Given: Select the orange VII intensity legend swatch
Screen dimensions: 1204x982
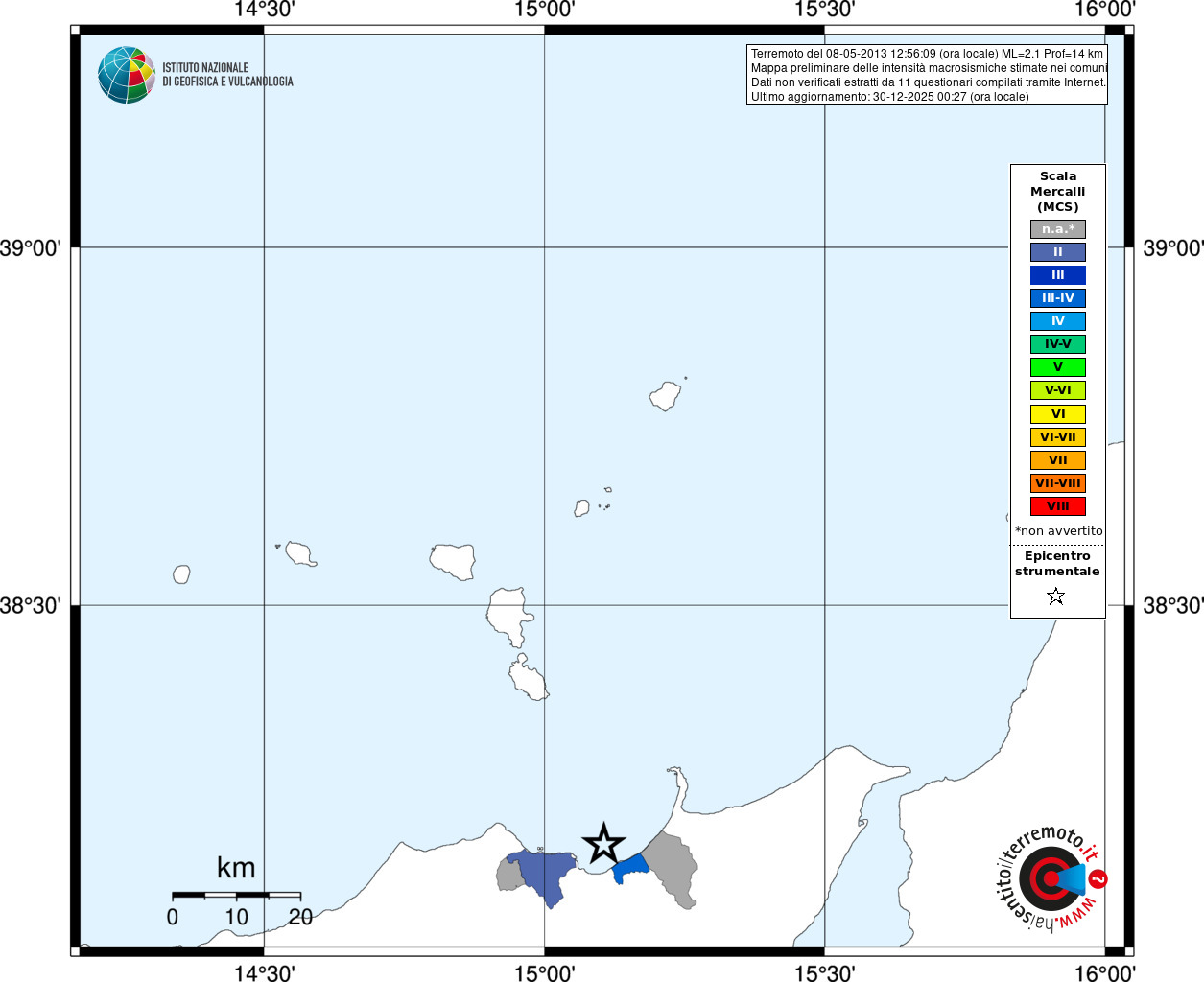Looking at the screenshot, I should click(x=1058, y=460).
